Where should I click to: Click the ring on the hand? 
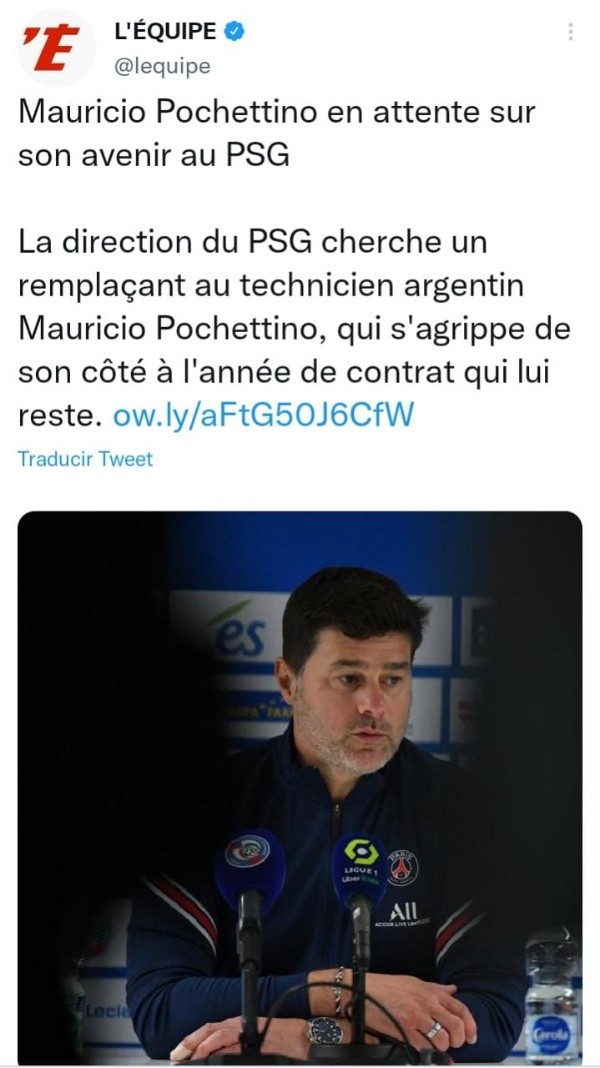[434, 1030]
